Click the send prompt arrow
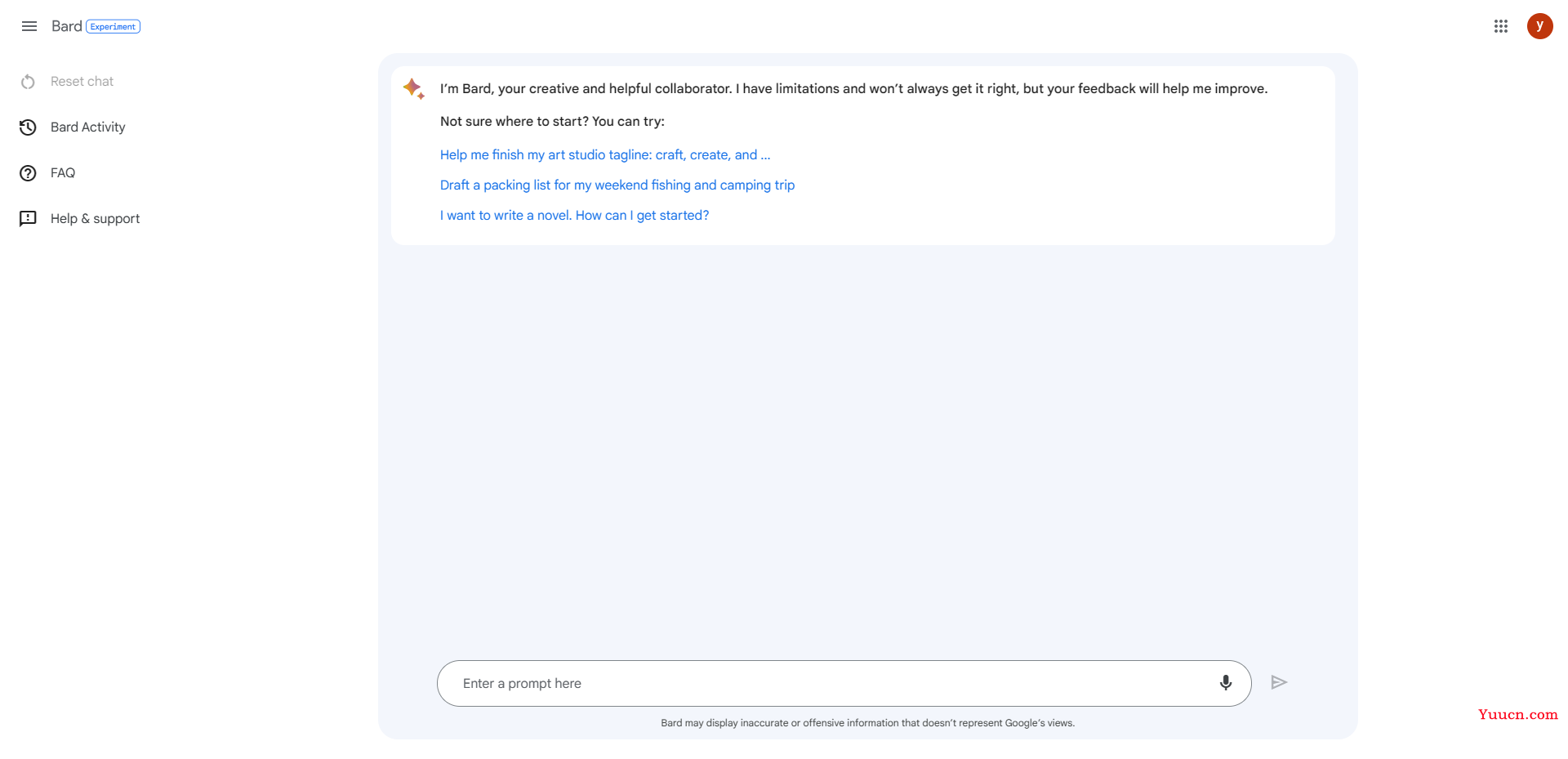 (1279, 682)
